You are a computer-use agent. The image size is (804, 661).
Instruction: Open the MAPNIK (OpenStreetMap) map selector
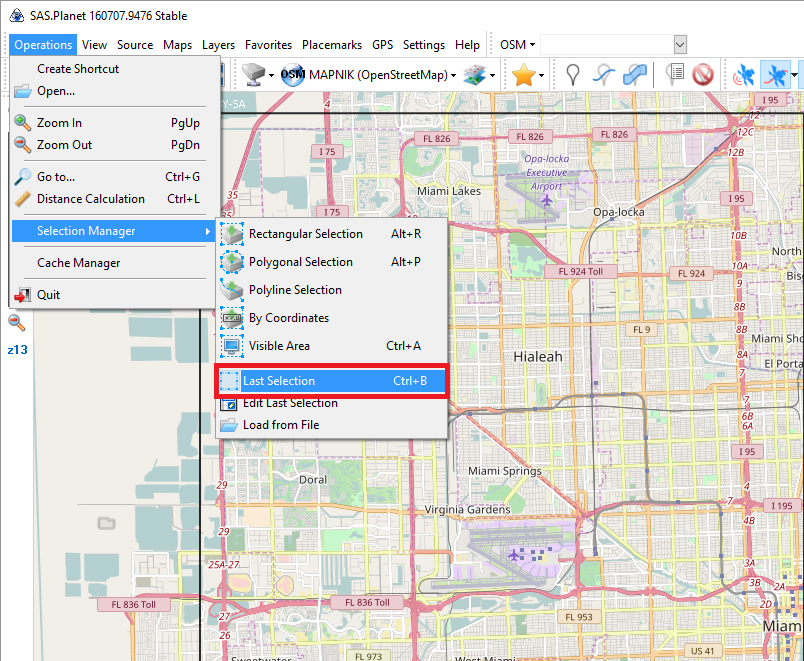point(368,75)
